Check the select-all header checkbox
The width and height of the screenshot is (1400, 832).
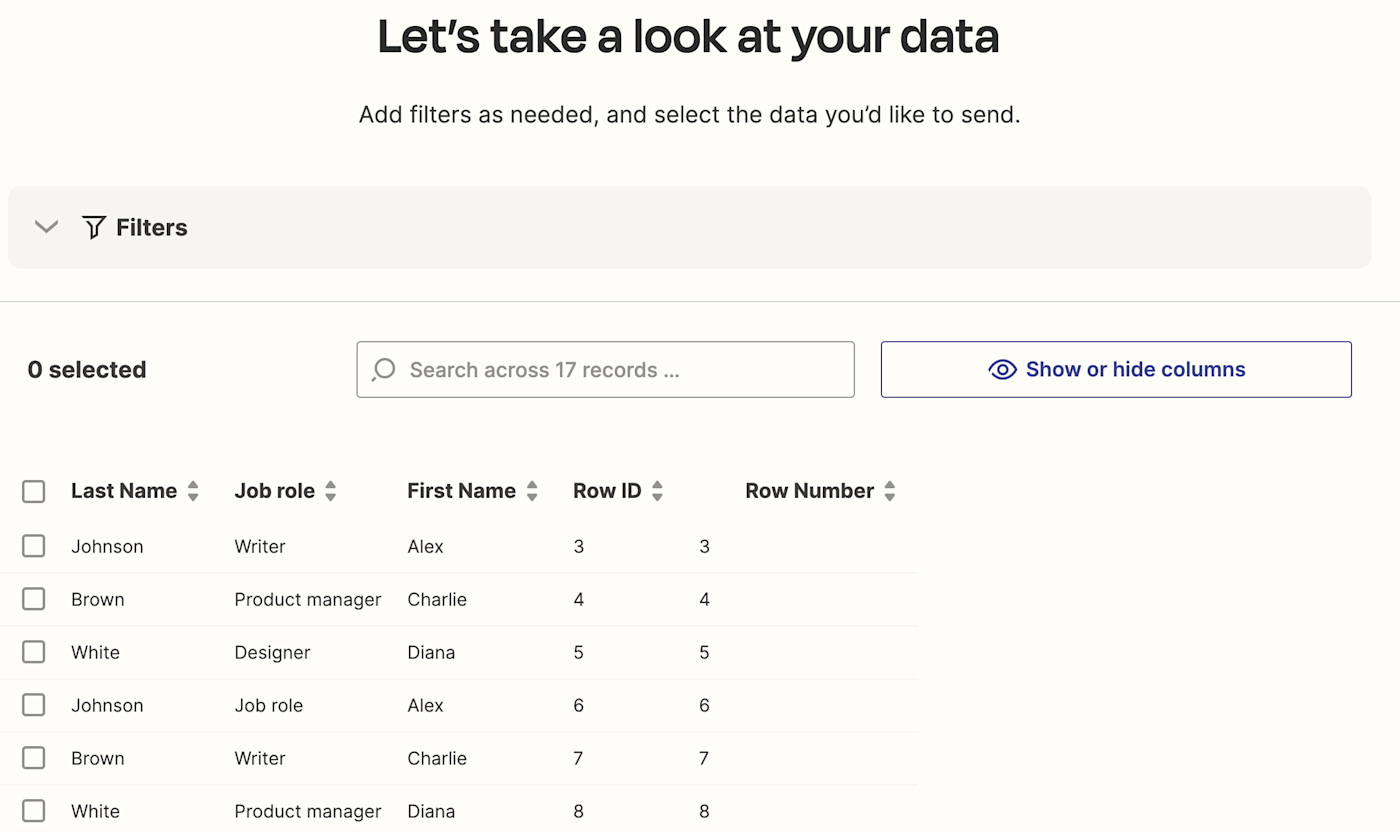pyautogui.click(x=34, y=491)
